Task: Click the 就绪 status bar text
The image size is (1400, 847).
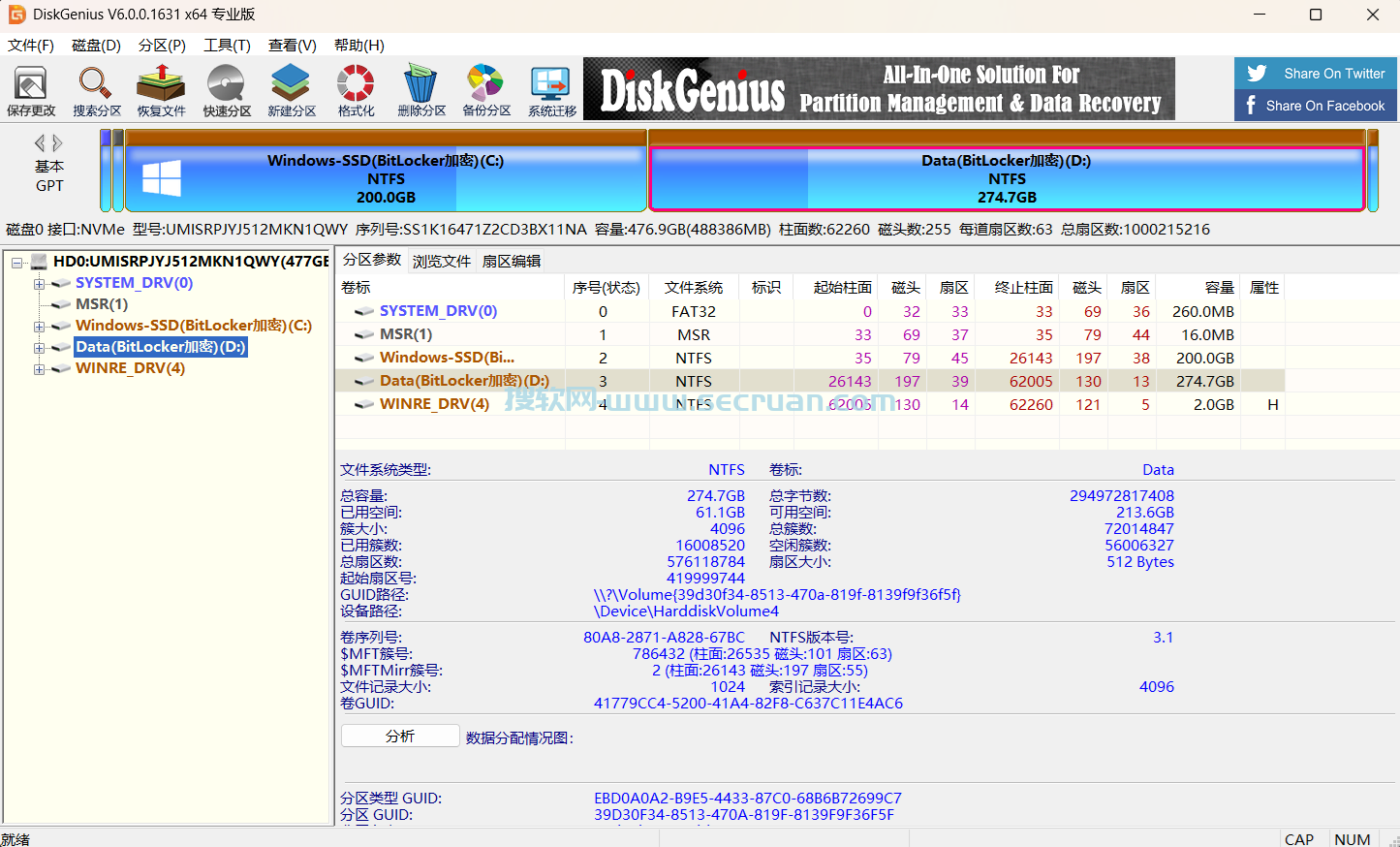Action: point(16,839)
